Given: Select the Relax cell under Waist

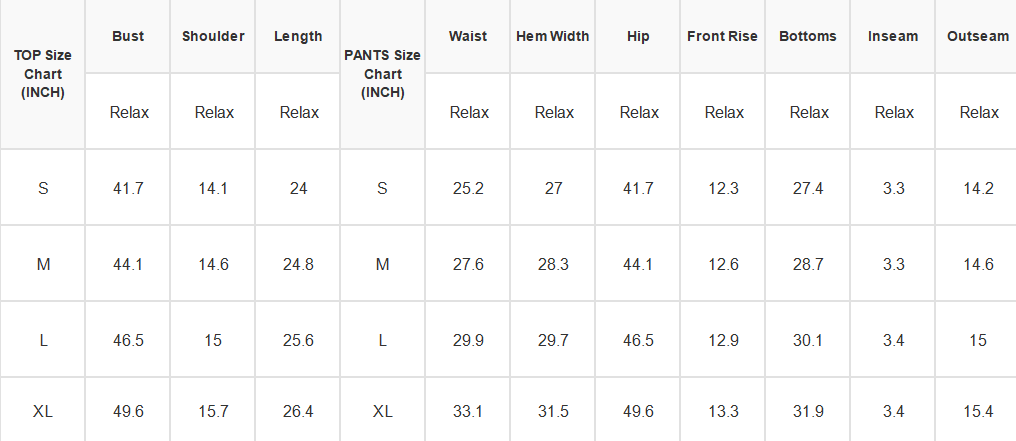Looking at the screenshot, I should click(469, 113).
